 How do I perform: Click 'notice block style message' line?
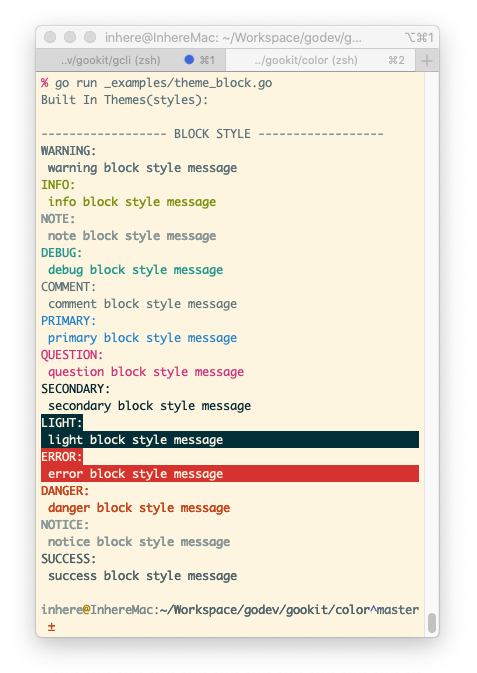coord(139,542)
